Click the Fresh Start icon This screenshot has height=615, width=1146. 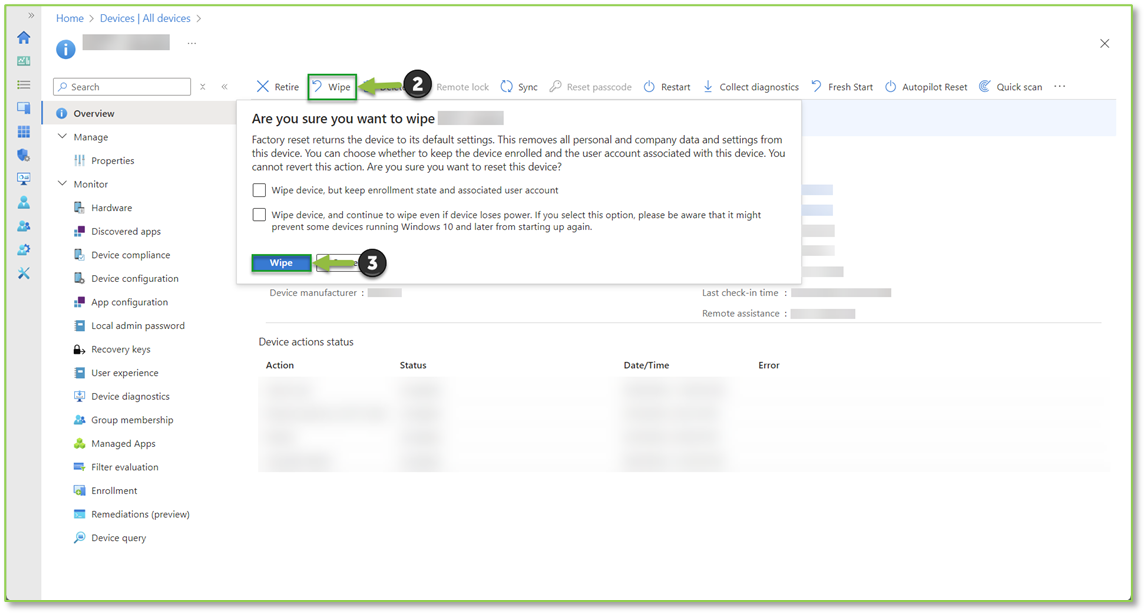coord(817,87)
